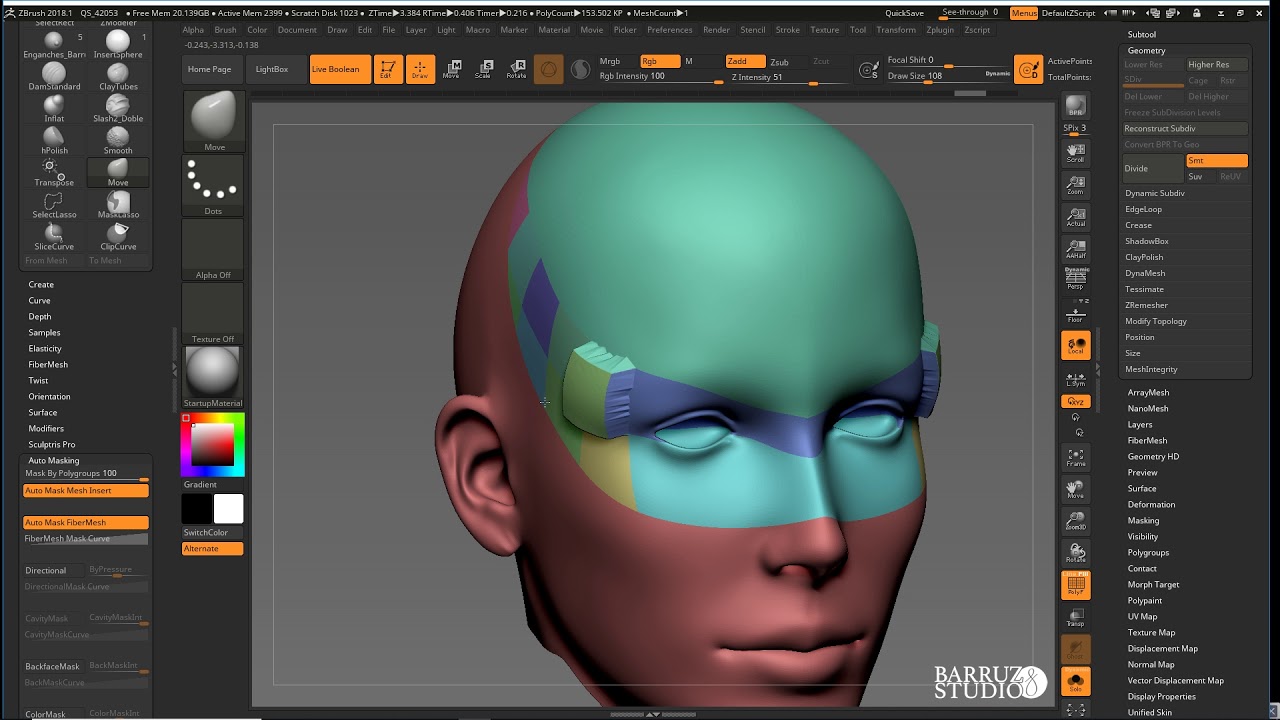
Task: Select the ClipCurve brush
Action: (118, 237)
